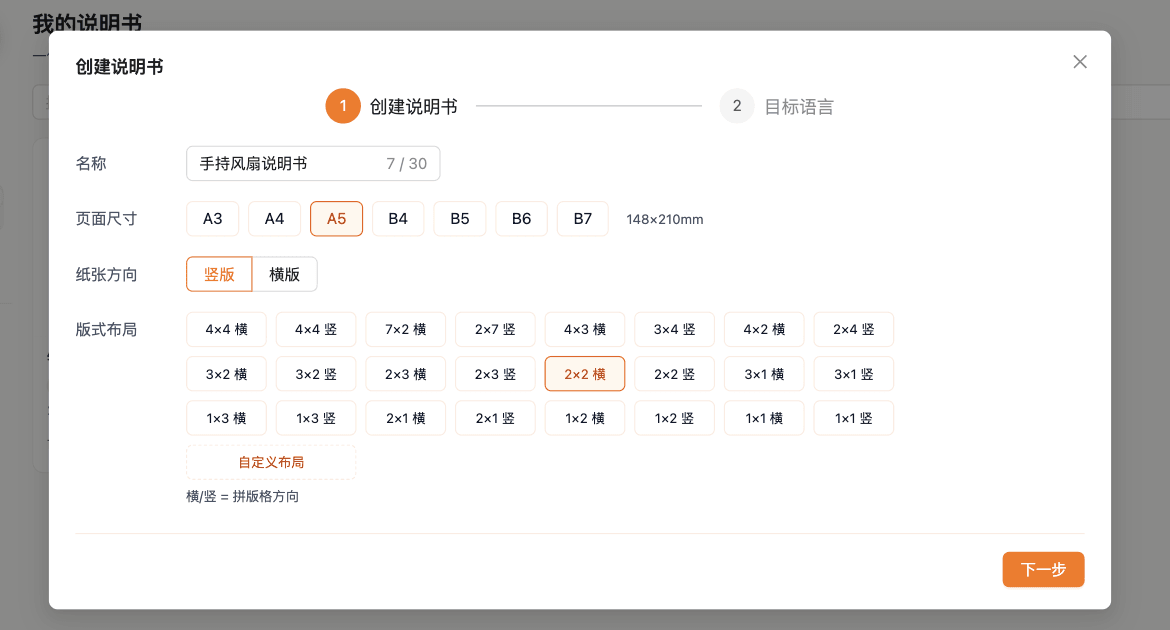Click step 1 创建说明书 indicator
The height and width of the screenshot is (630, 1170).
click(392, 106)
